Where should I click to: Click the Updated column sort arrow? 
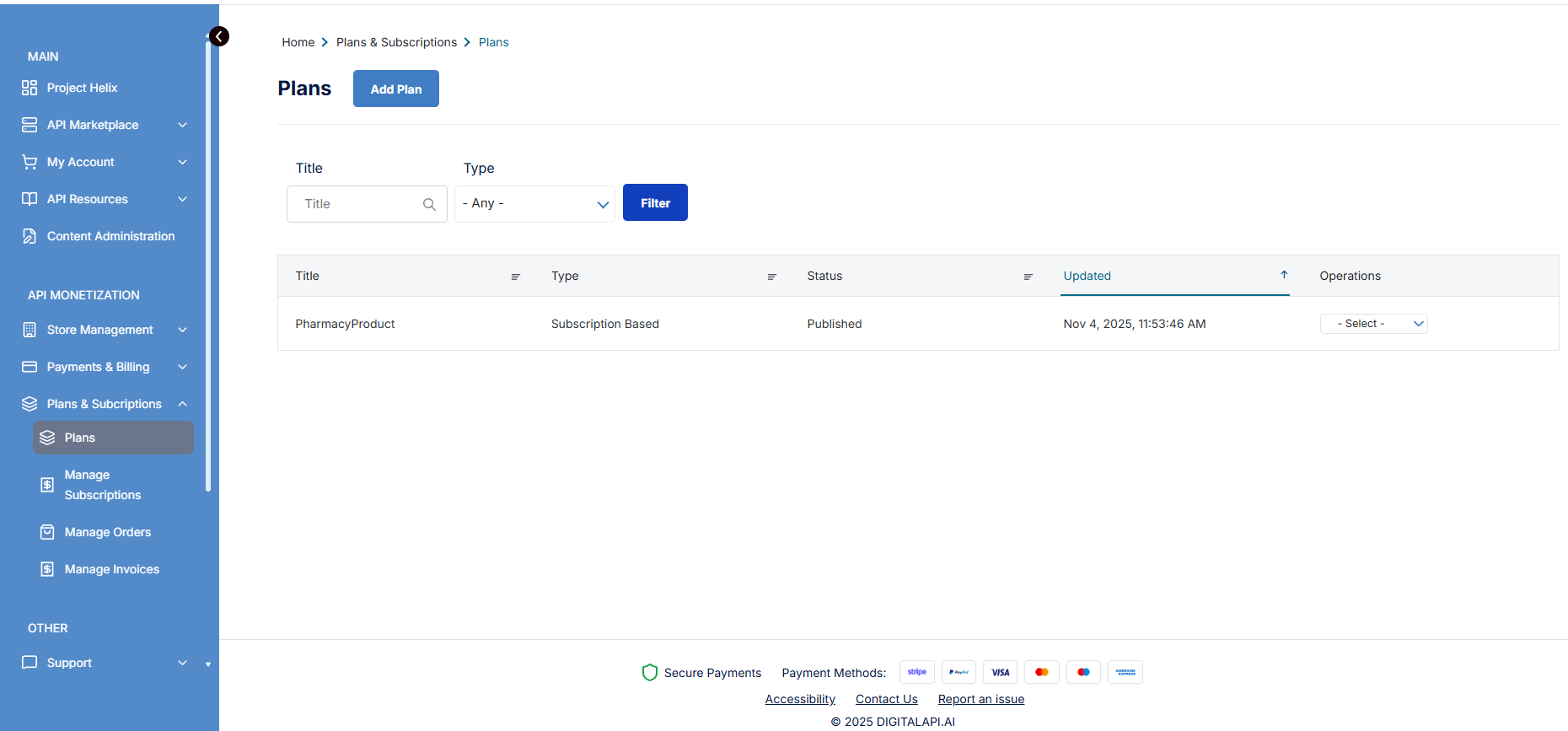(1284, 275)
